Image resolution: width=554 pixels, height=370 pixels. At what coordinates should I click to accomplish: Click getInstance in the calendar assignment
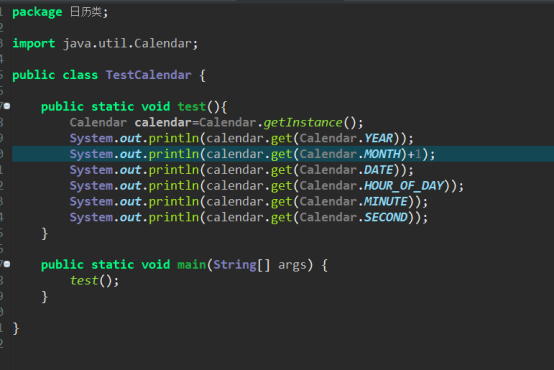pos(303,123)
